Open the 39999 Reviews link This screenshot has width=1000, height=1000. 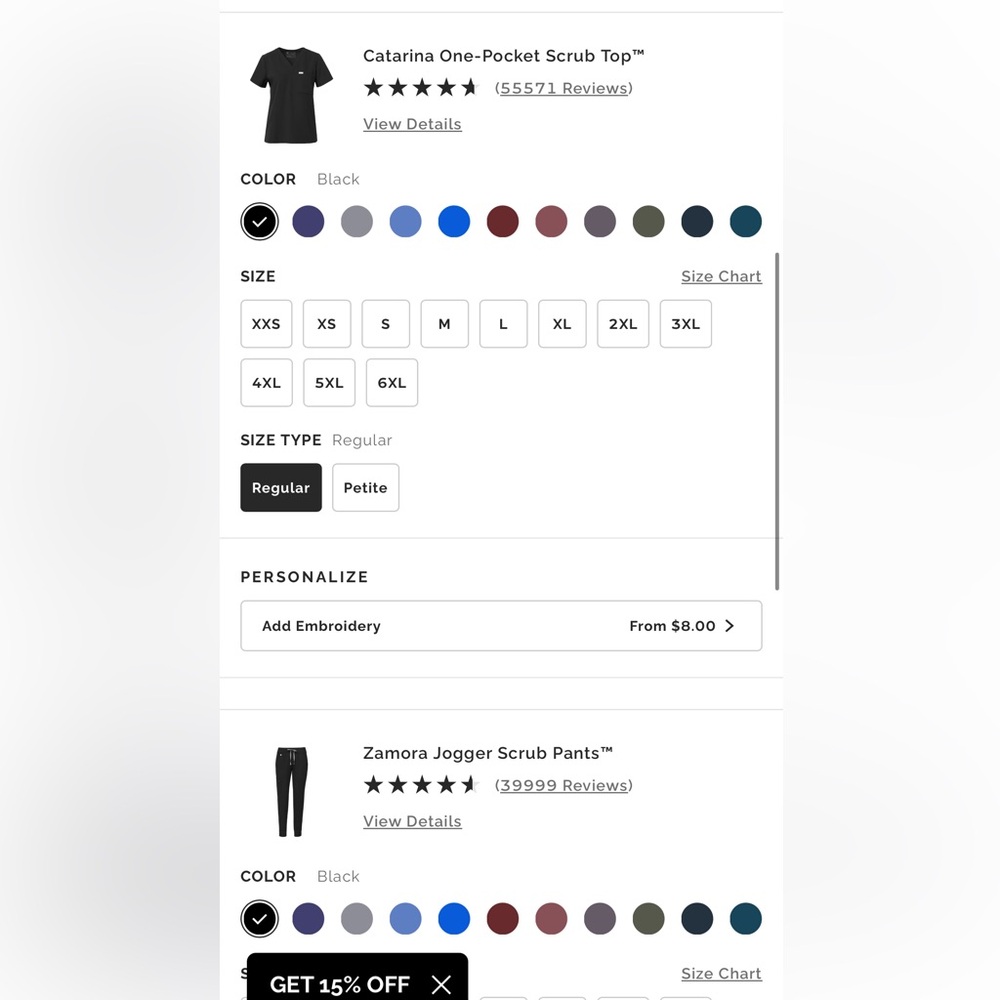point(564,785)
